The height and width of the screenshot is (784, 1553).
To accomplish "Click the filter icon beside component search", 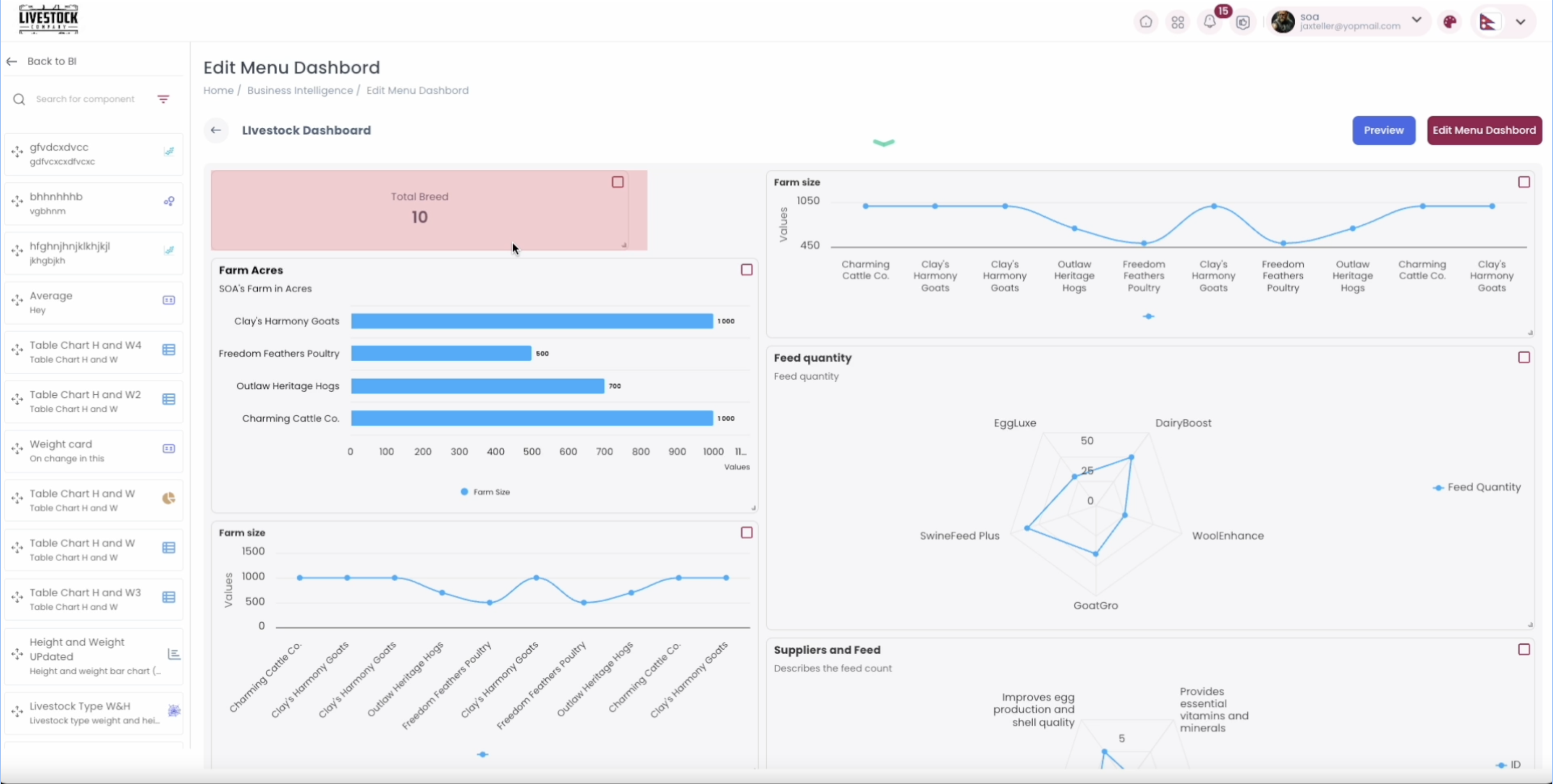I will (x=163, y=99).
